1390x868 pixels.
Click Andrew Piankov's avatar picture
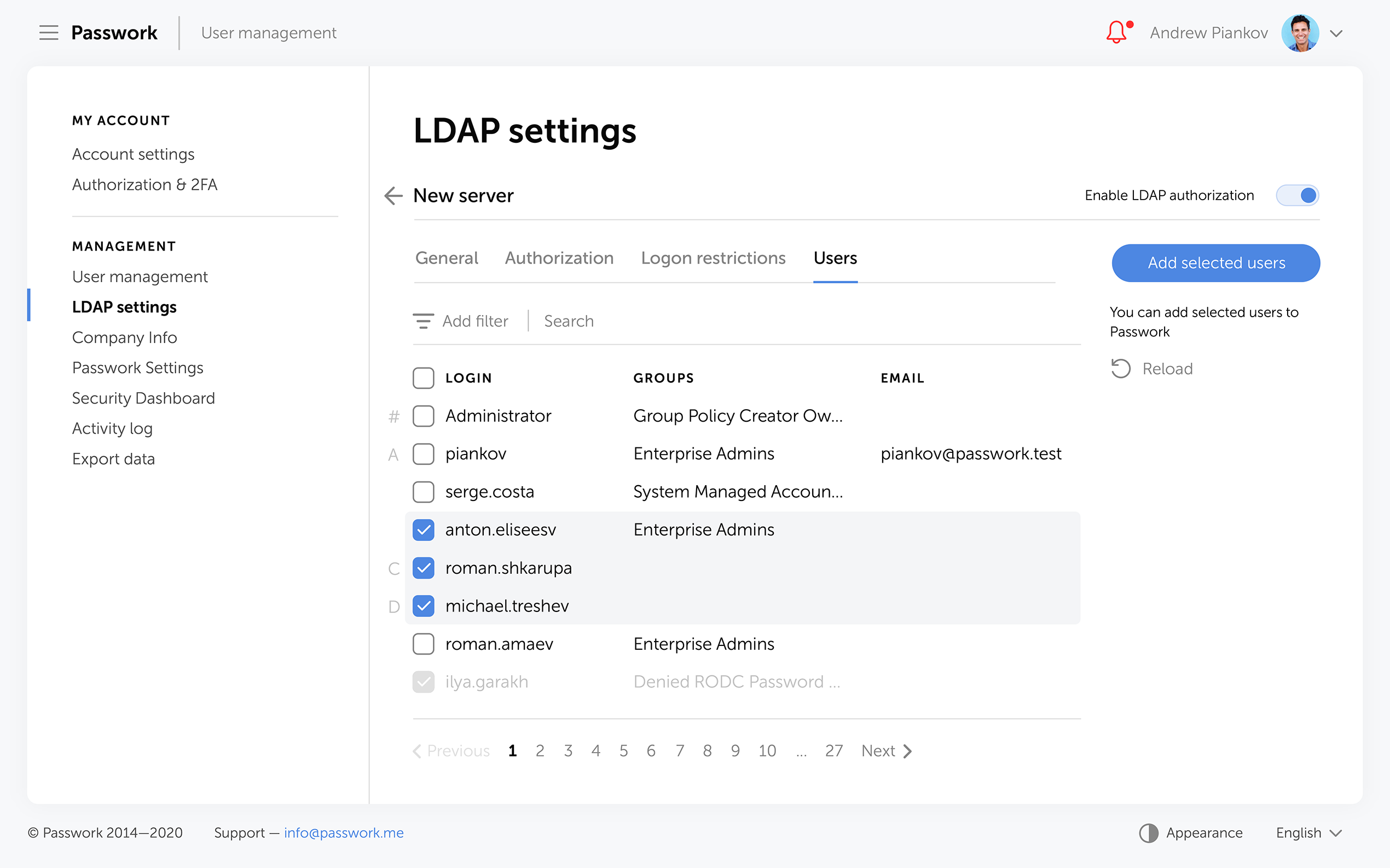click(x=1300, y=33)
